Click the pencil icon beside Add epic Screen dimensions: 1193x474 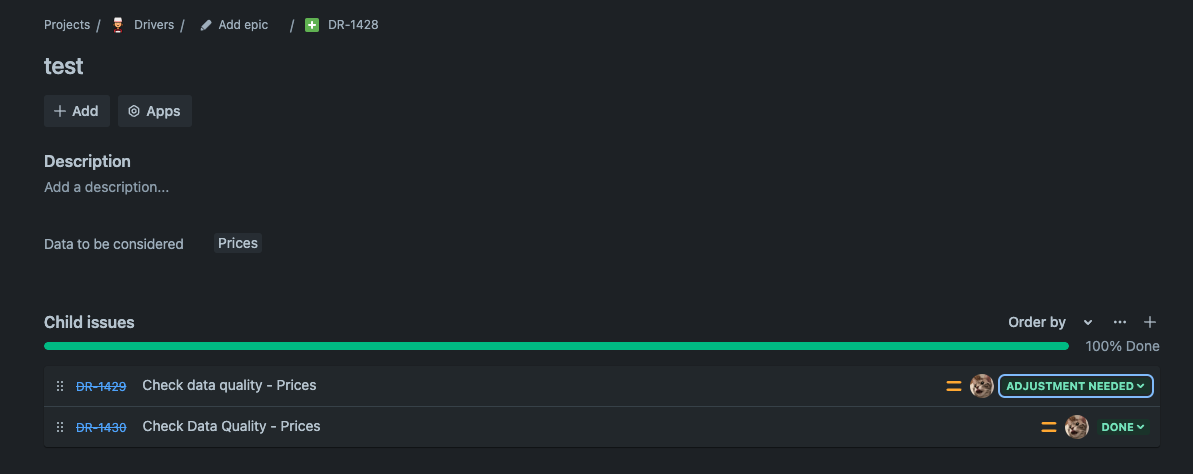point(205,25)
